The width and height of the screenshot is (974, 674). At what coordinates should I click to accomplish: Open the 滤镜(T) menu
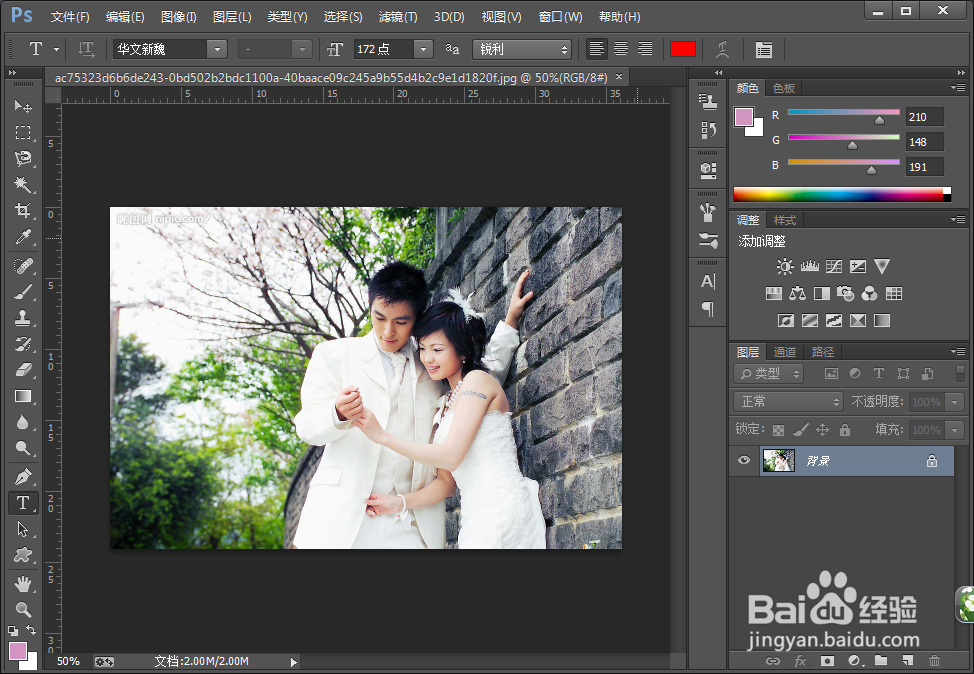(398, 17)
